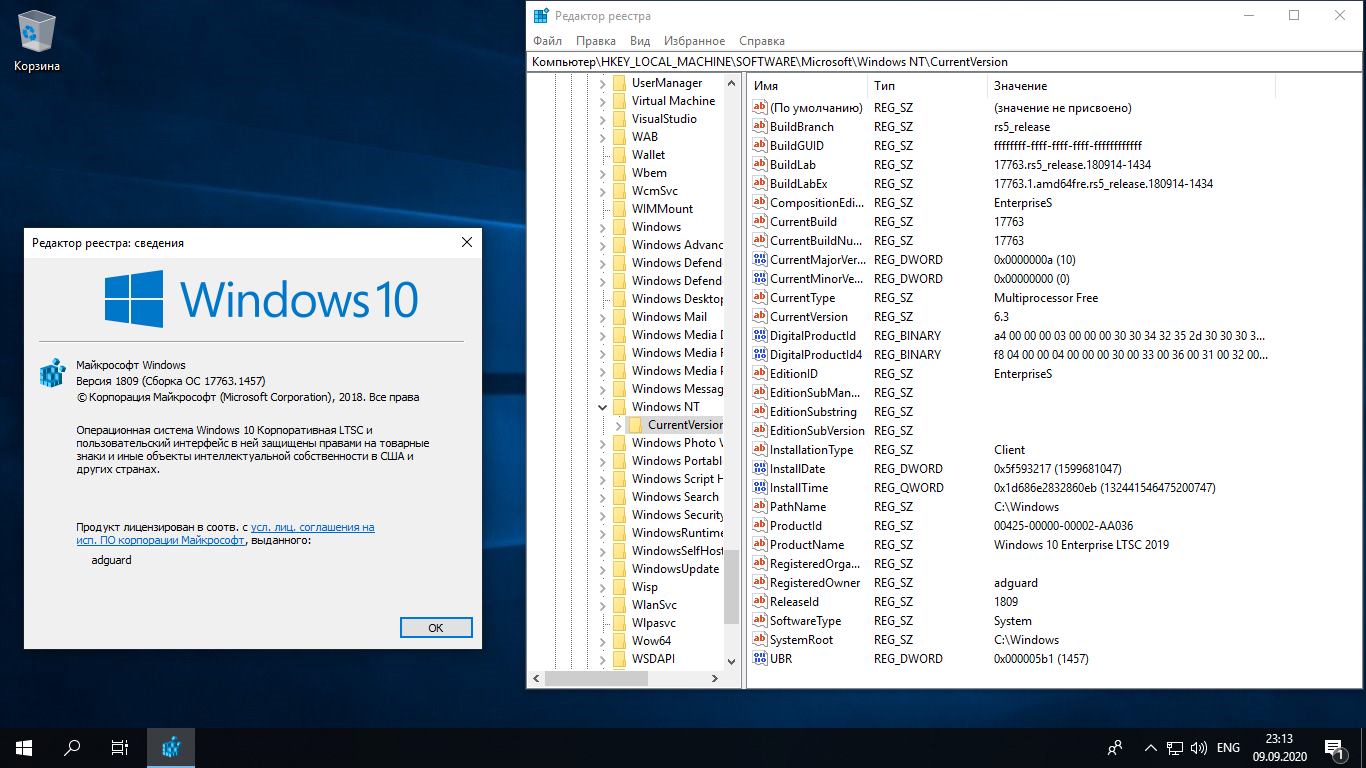Click the Значение column header
The width and height of the screenshot is (1366, 768).
pos(1131,86)
